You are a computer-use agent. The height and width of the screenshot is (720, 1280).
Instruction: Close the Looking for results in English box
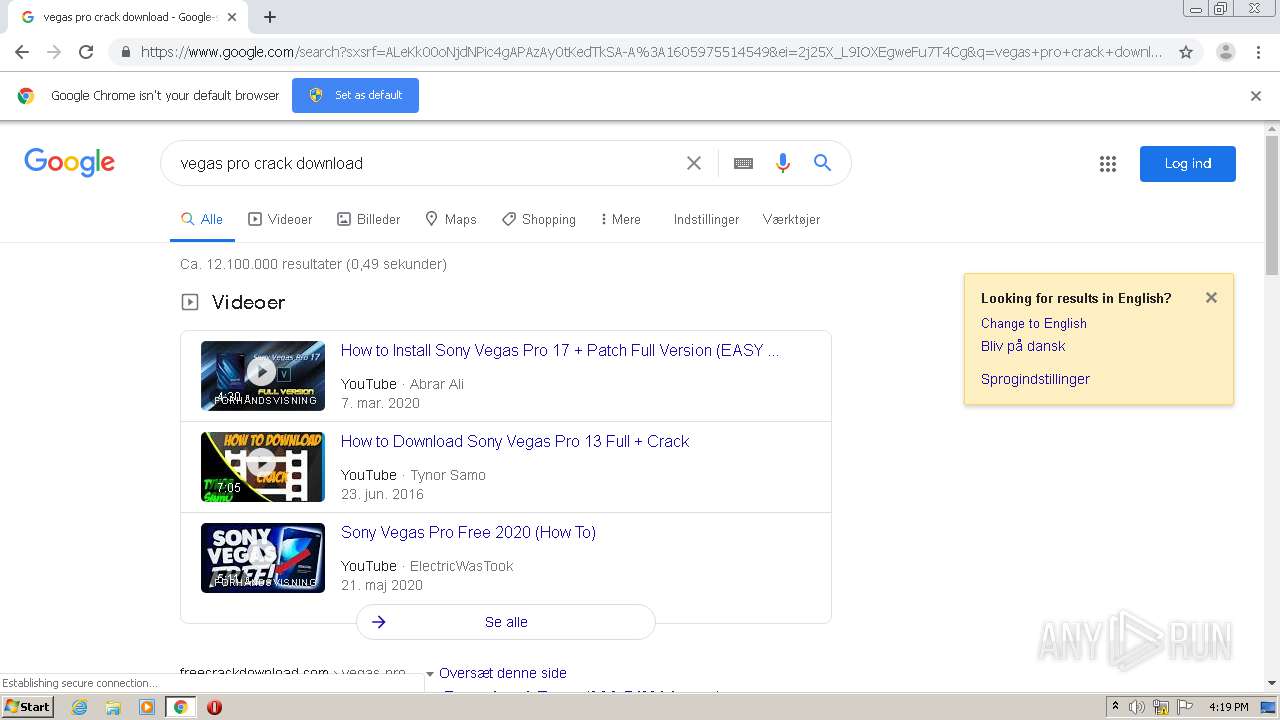pyautogui.click(x=1211, y=297)
